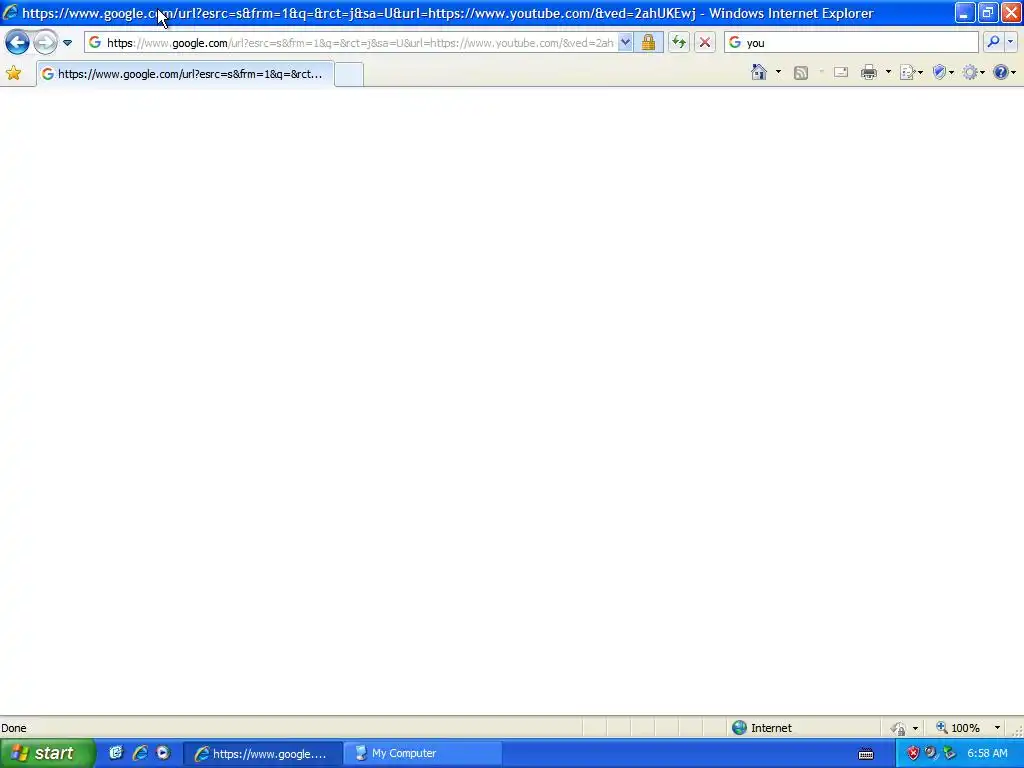The height and width of the screenshot is (768, 1024).
Task: Switch to My Computer taskbar window
Action: 422,754
